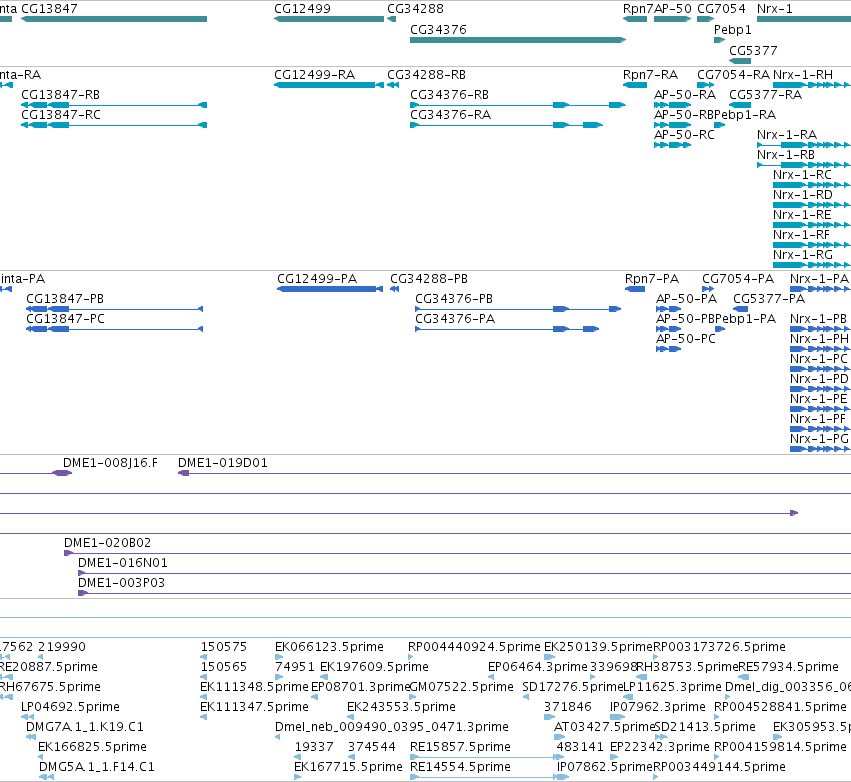Click EST label 150575
The width and height of the screenshot is (851, 782).
click(224, 646)
